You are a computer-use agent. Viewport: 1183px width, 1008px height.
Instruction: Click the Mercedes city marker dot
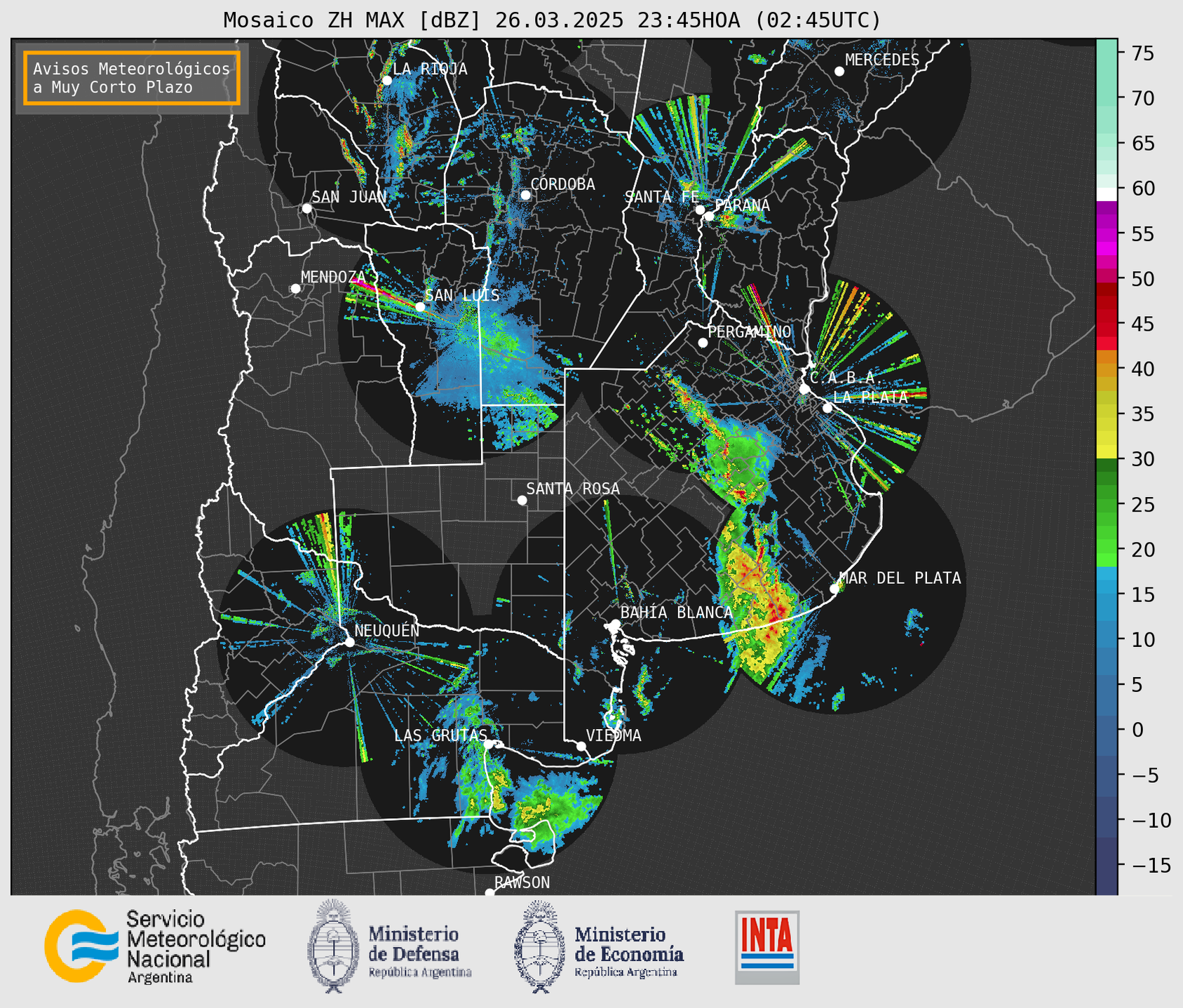839,71
